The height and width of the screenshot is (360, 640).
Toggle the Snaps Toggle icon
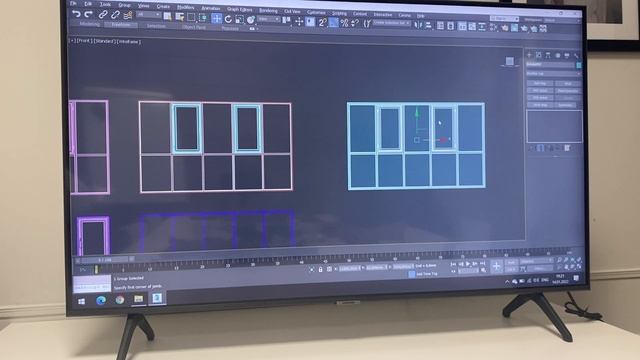(x=322, y=22)
